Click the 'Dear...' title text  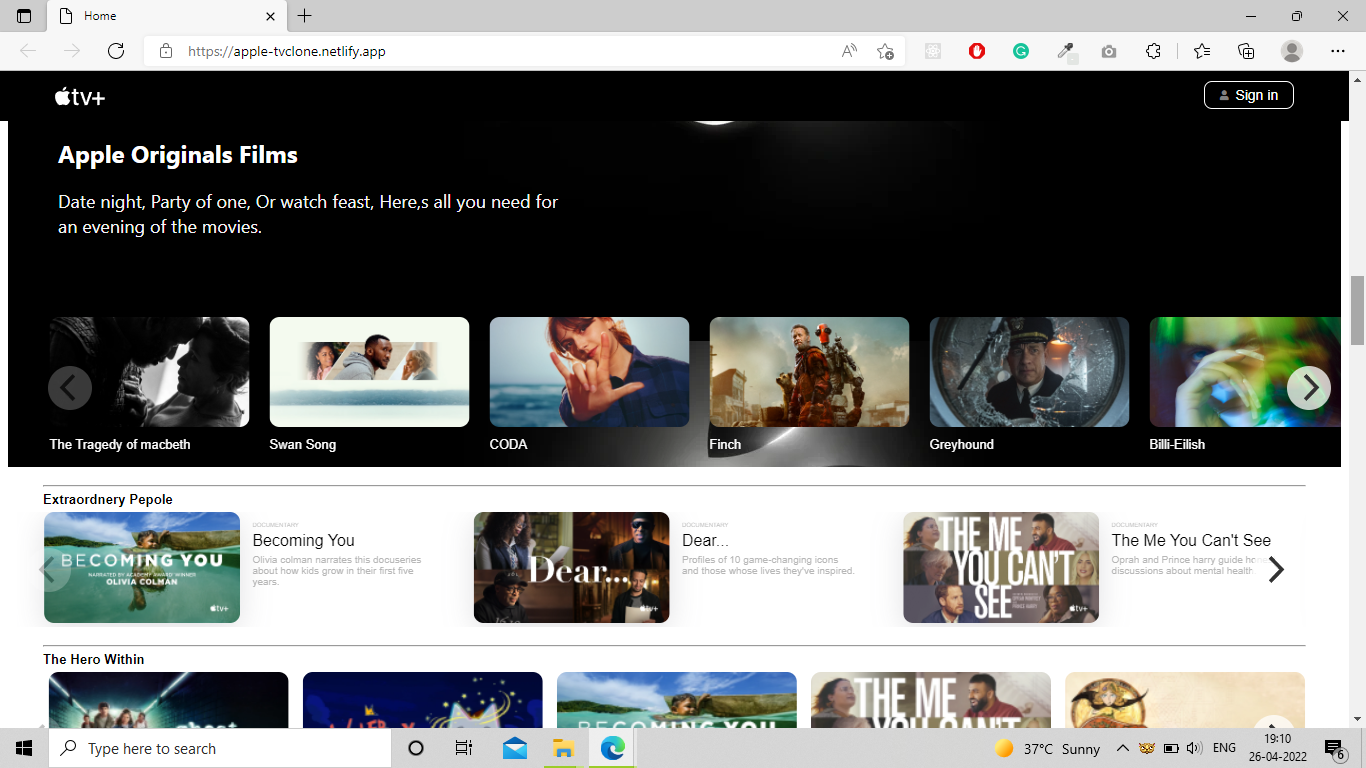(x=705, y=540)
